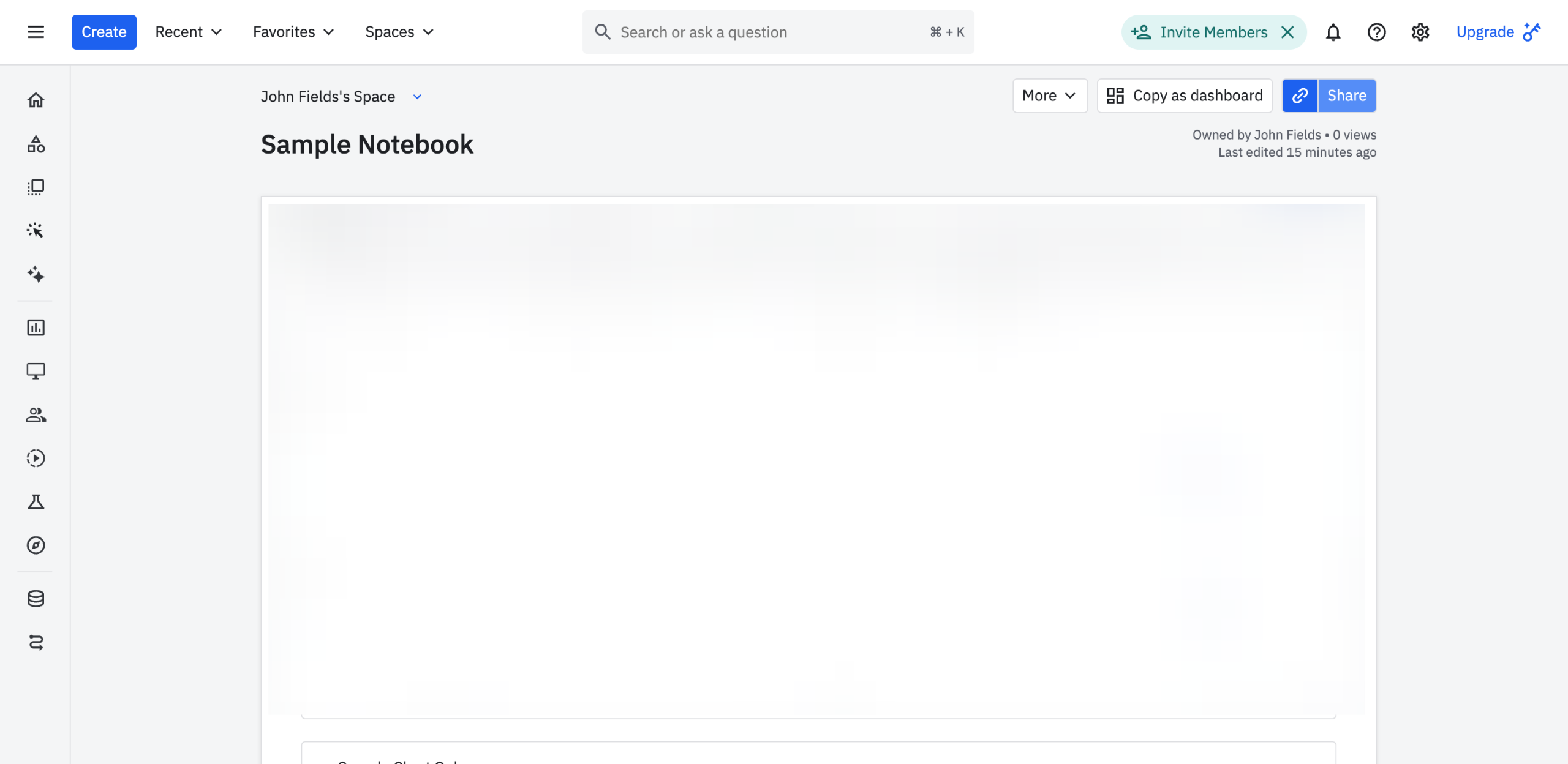Click the copy link icon button
The width and height of the screenshot is (1568, 764).
[x=1300, y=95]
